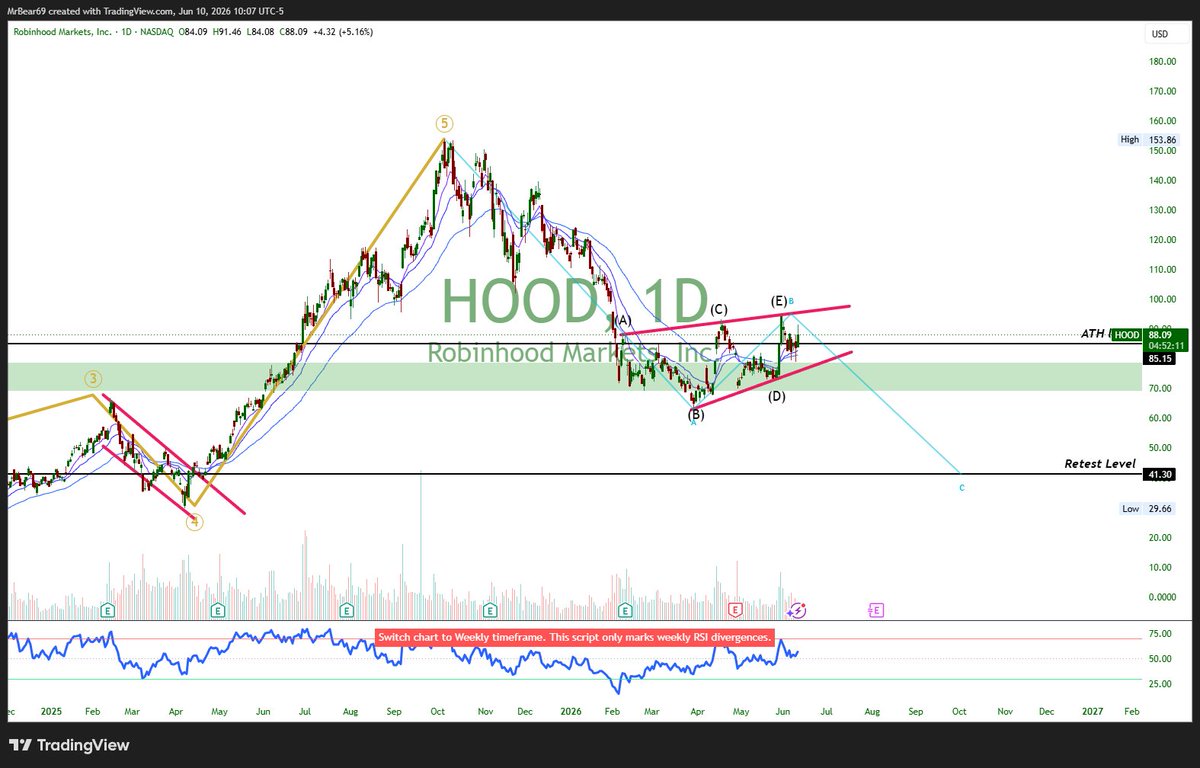Click the High 153.86 label

click(x=1147, y=140)
